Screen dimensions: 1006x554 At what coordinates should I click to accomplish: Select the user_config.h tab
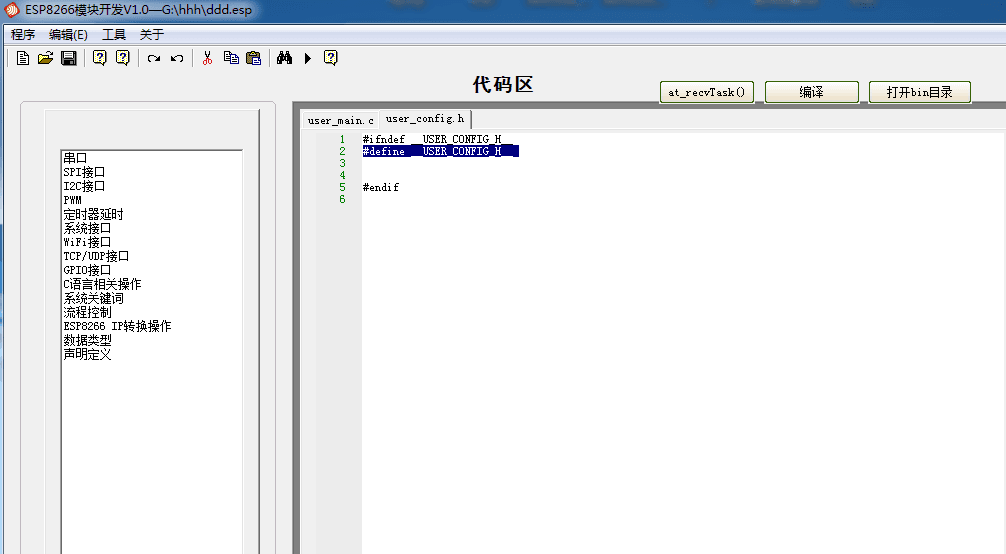click(425, 119)
